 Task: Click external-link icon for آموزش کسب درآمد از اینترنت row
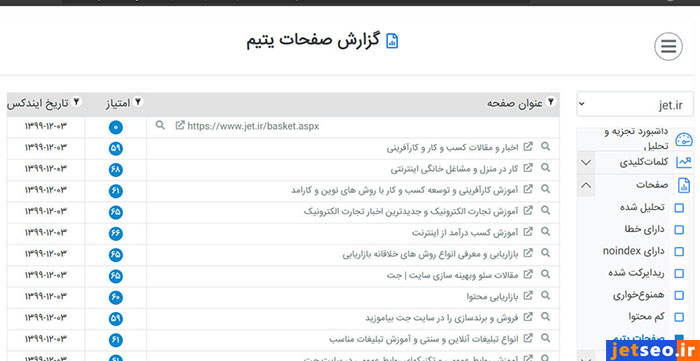(528, 232)
